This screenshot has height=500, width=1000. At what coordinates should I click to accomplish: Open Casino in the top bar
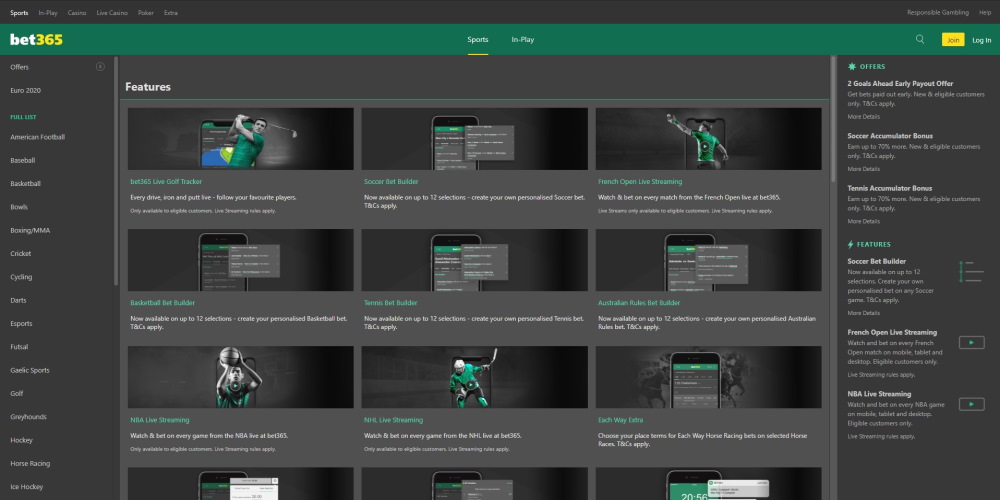[77, 13]
